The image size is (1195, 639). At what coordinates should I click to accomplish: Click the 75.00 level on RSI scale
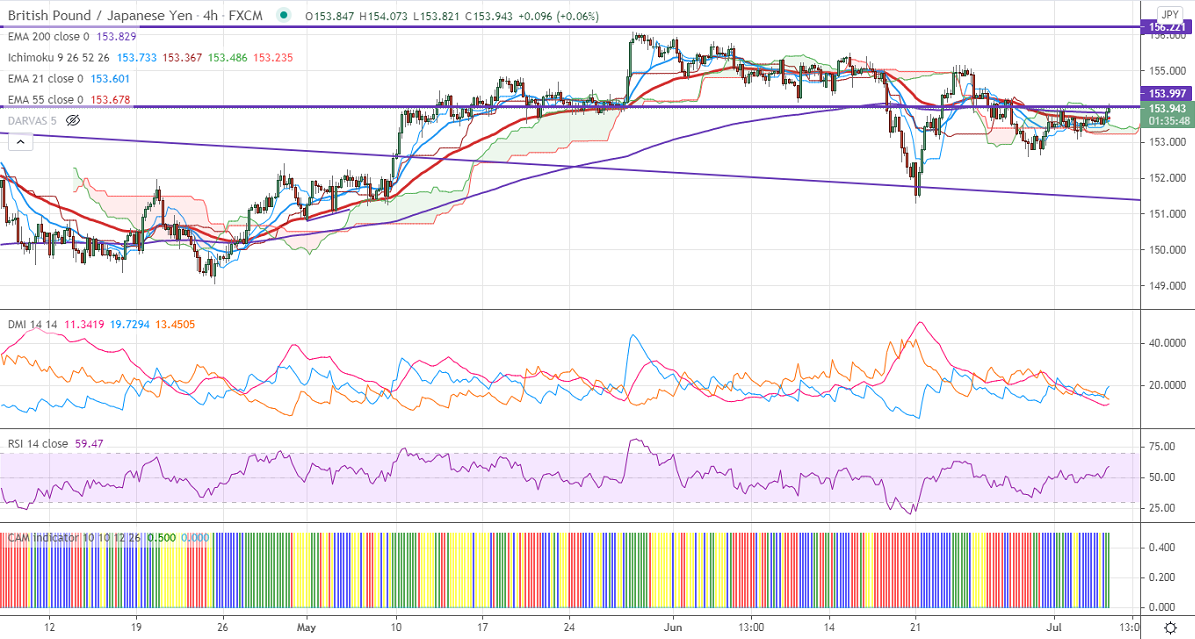coord(1163,447)
